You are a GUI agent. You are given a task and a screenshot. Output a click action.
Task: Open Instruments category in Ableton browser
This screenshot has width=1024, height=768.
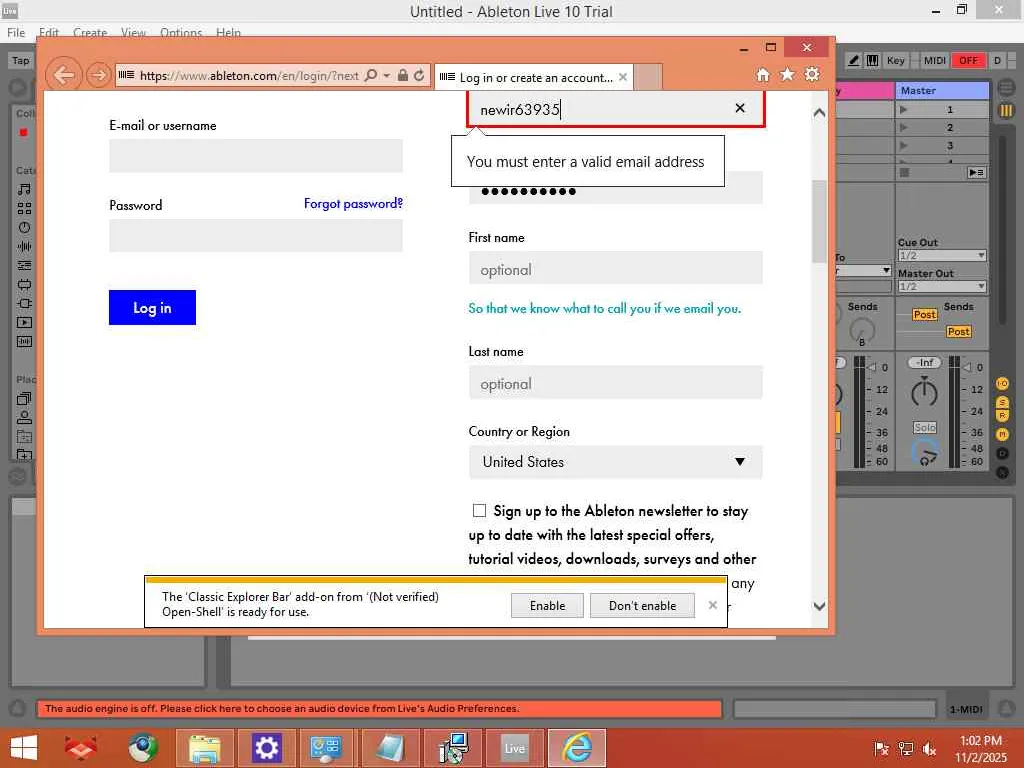click(24, 227)
